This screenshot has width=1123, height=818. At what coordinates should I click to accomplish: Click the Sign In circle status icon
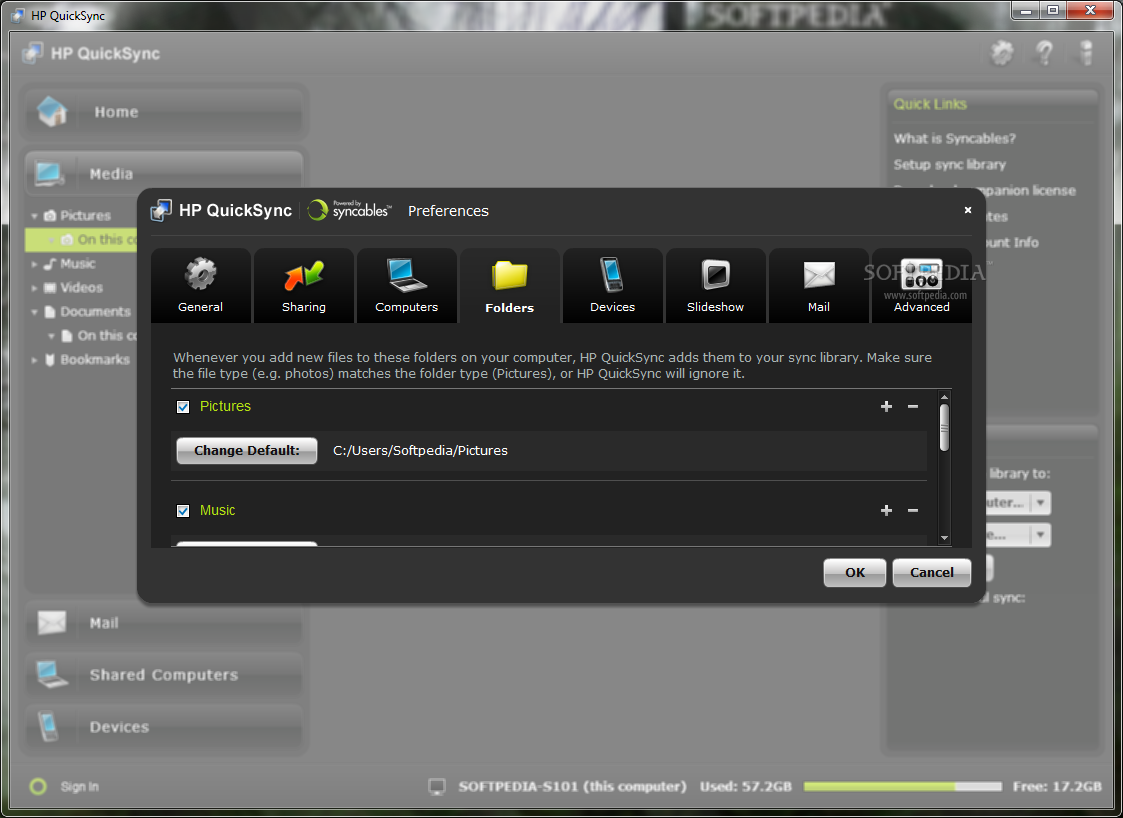click(38, 786)
